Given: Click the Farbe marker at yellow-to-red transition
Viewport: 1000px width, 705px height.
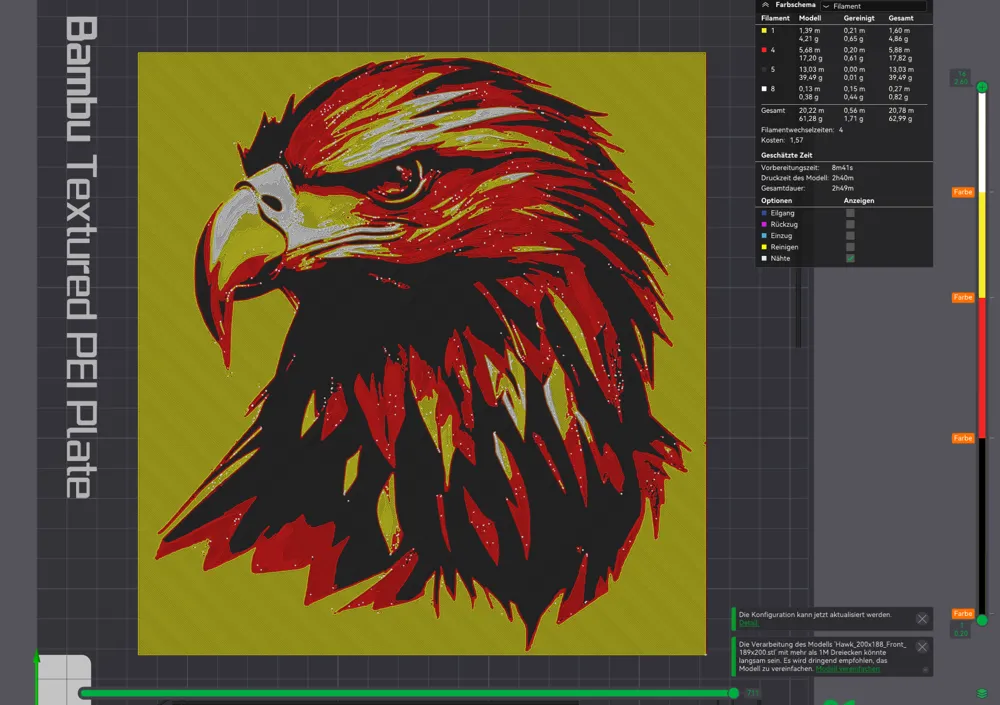Looking at the screenshot, I should [963, 297].
